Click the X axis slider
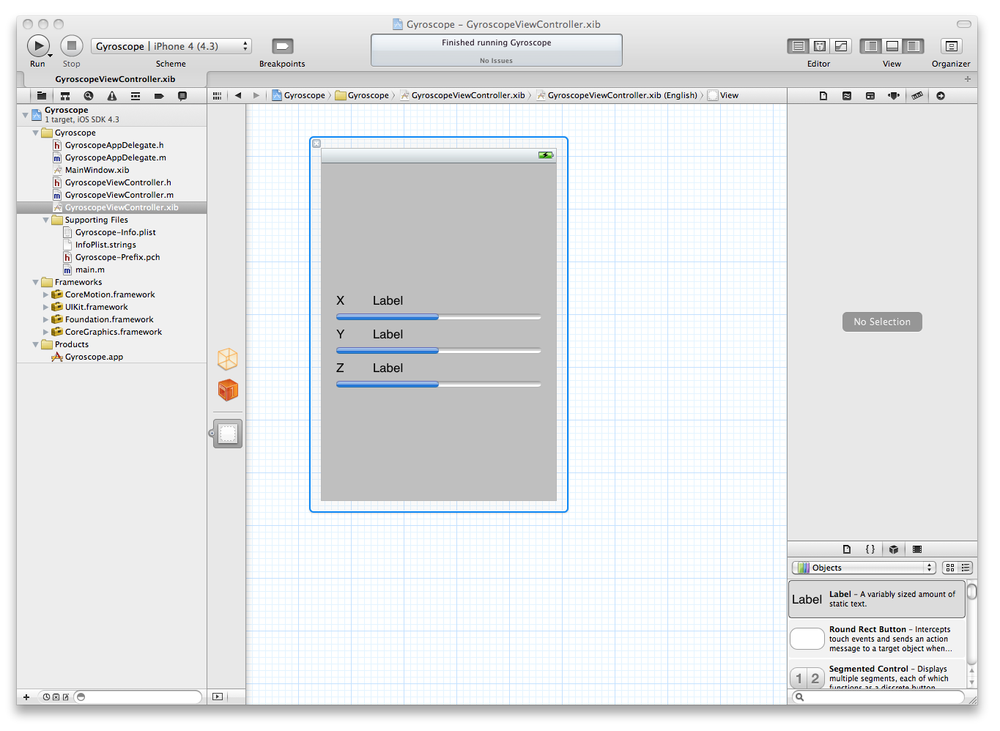1000x731 pixels. tap(438, 317)
